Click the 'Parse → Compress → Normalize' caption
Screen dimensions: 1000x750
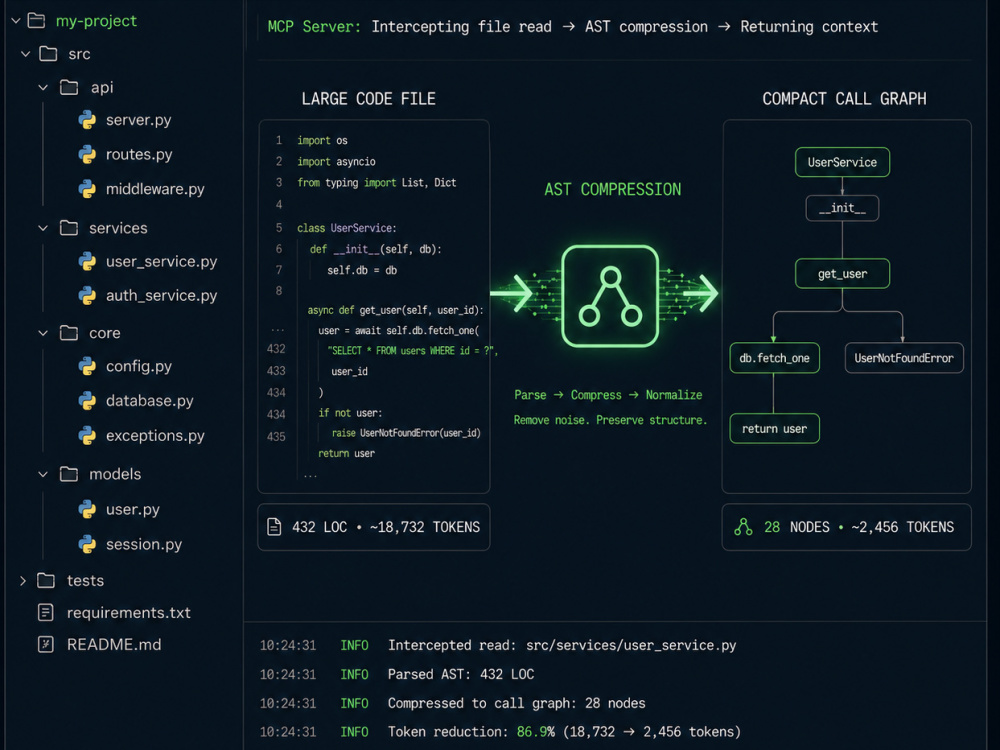[x=608, y=395]
